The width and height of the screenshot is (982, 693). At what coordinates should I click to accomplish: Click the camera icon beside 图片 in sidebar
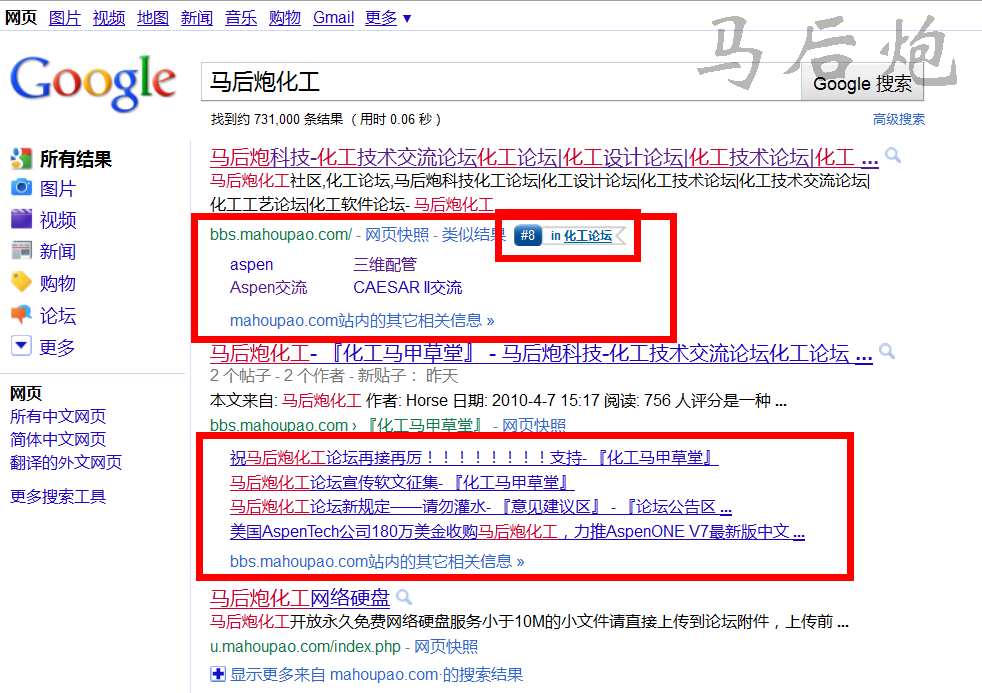pos(21,187)
